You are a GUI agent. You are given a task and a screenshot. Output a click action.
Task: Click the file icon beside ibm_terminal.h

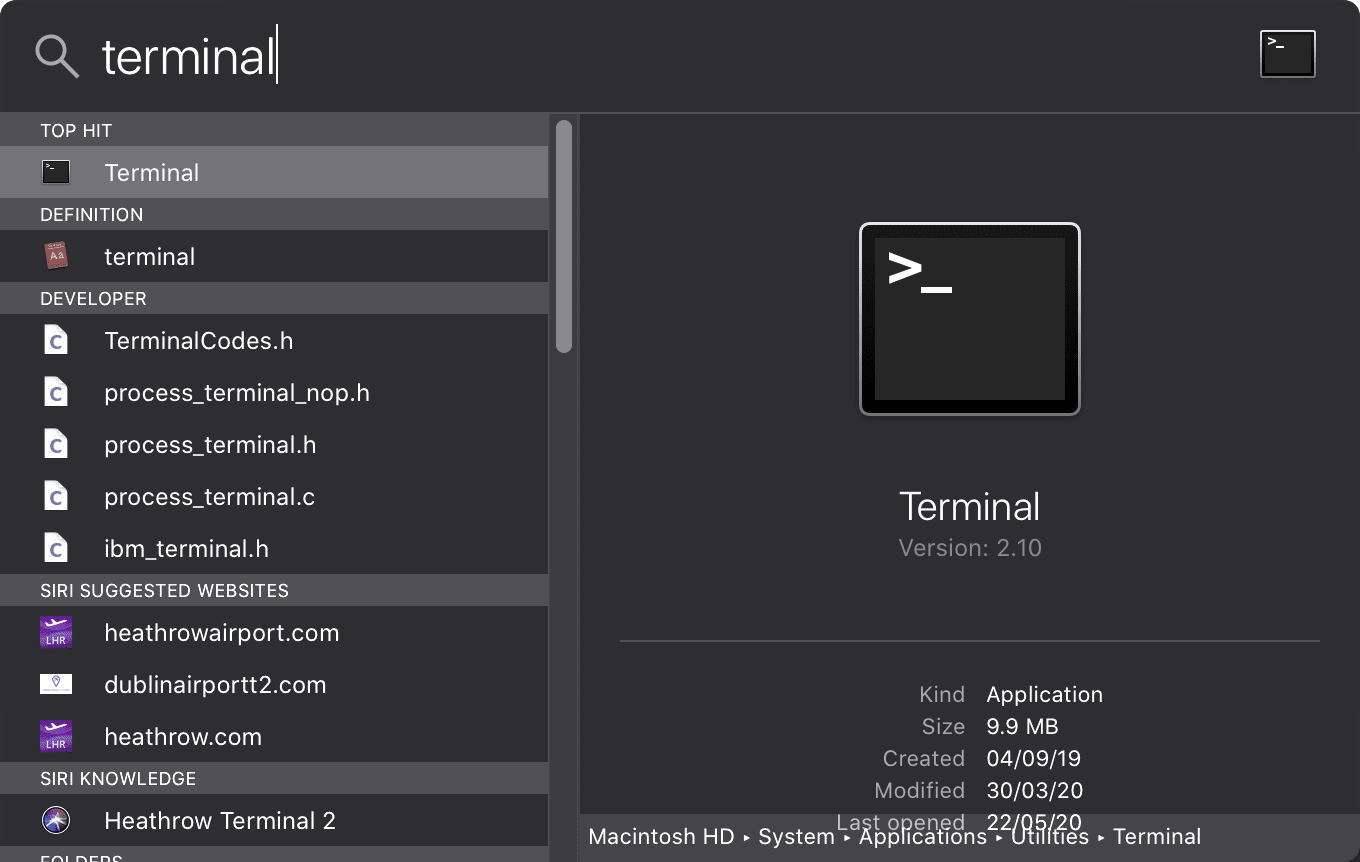56,548
